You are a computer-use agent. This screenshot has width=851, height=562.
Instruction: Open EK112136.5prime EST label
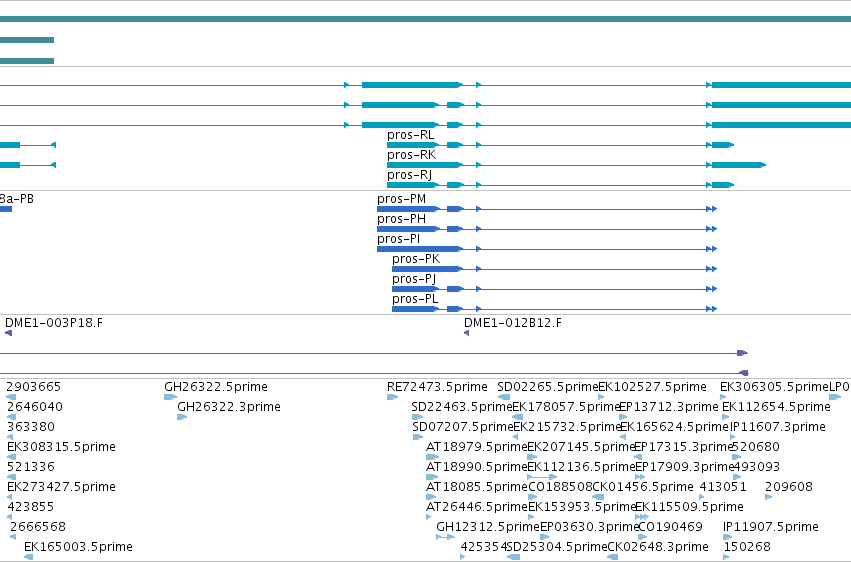click(581, 467)
